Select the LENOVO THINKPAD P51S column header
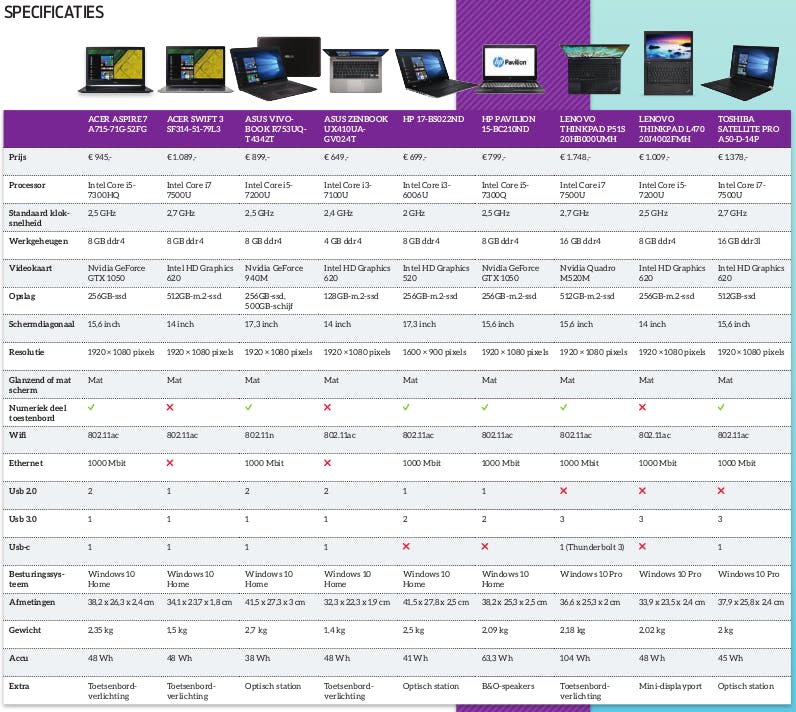Image resolution: width=796 pixels, height=712 pixels. click(592, 129)
